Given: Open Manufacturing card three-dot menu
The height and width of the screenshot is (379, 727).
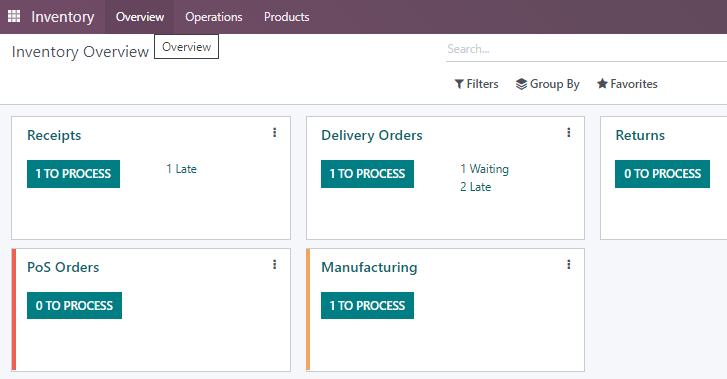Looking at the screenshot, I should coord(568,264).
